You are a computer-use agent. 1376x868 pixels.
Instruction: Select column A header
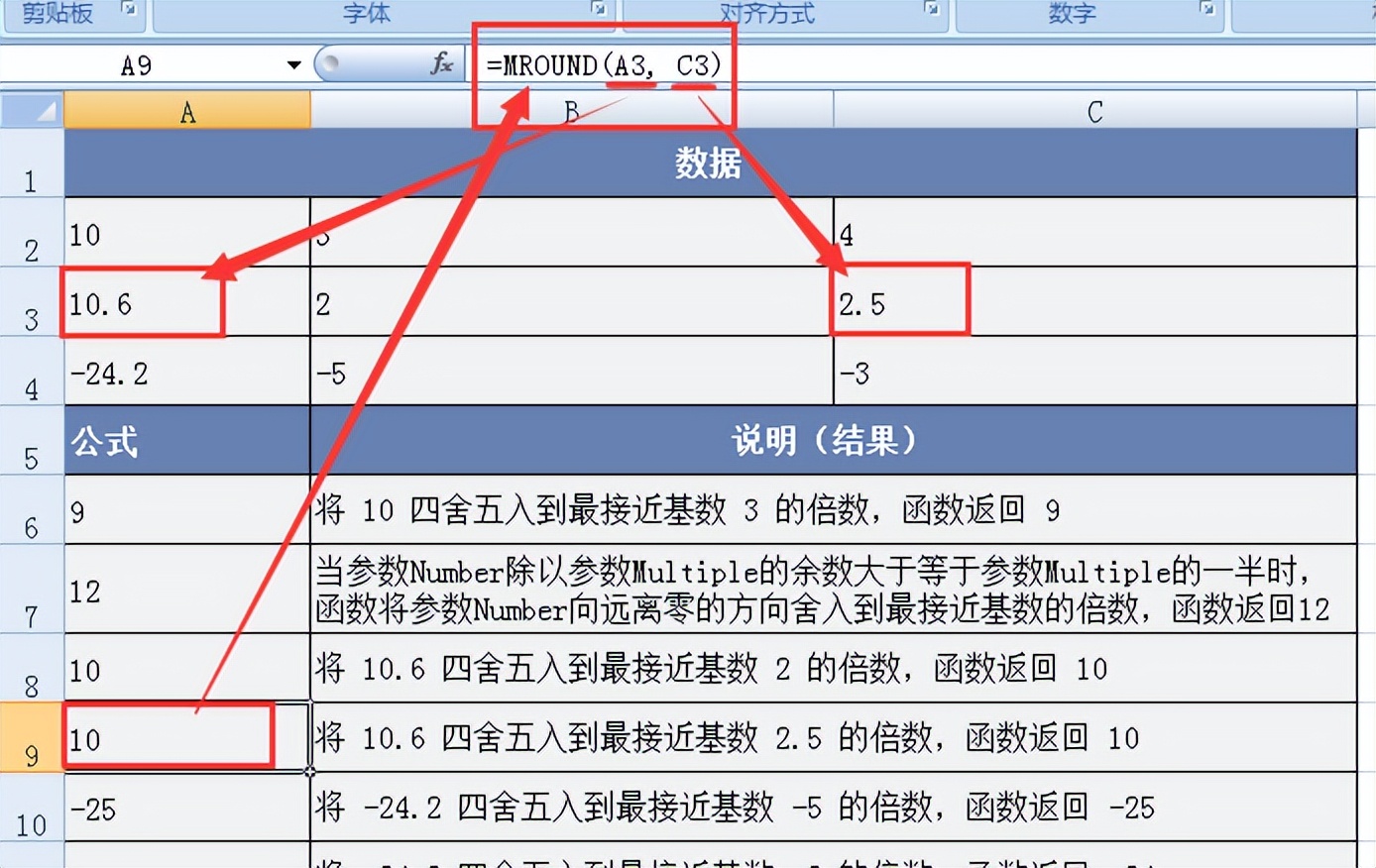click(x=187, y=111)
